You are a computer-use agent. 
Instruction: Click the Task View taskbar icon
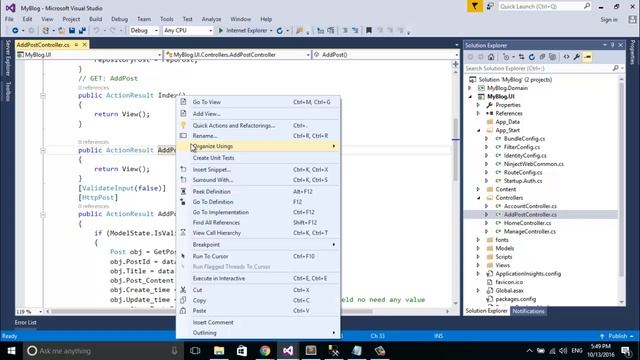[195, 351]
